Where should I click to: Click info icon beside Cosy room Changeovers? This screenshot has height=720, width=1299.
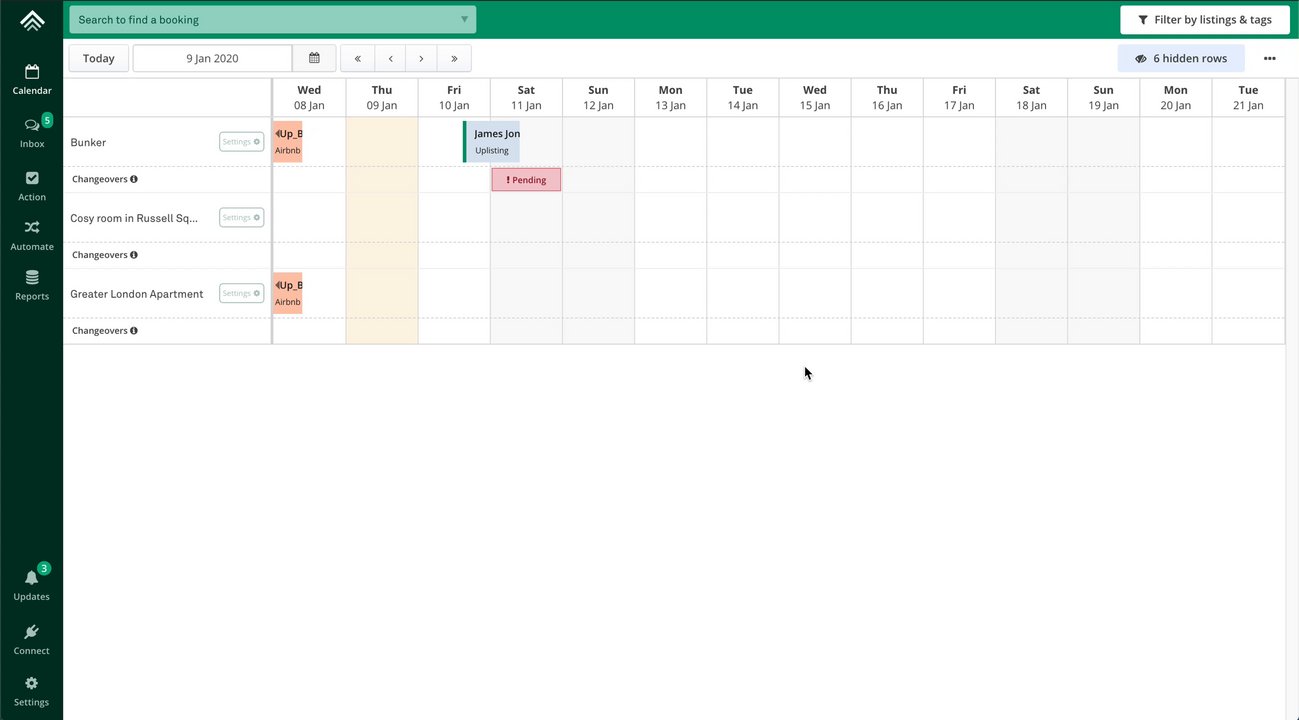tap(134, 255)
